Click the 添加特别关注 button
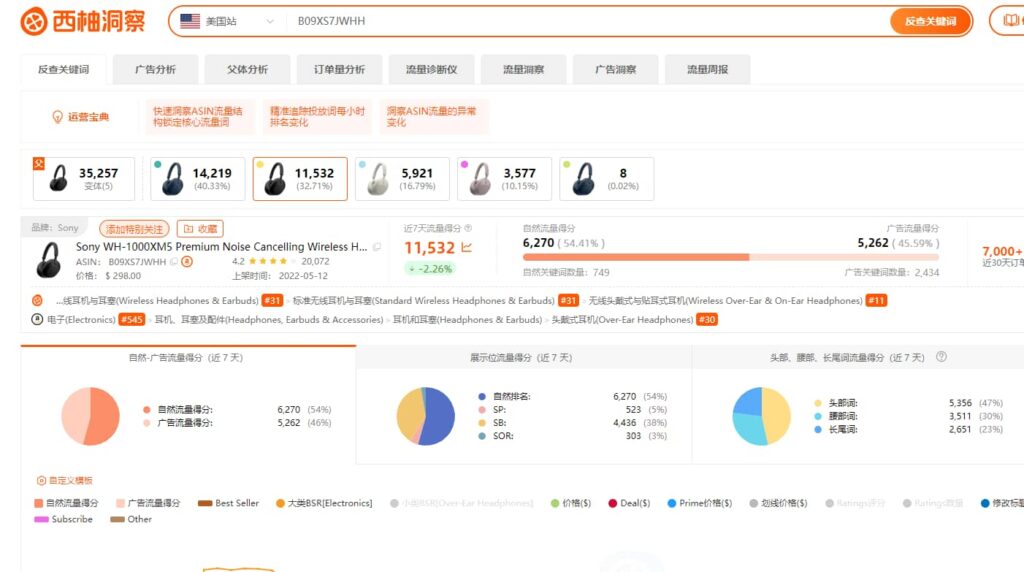This screenshot has width=1024, height=572. tap(135, 229)
